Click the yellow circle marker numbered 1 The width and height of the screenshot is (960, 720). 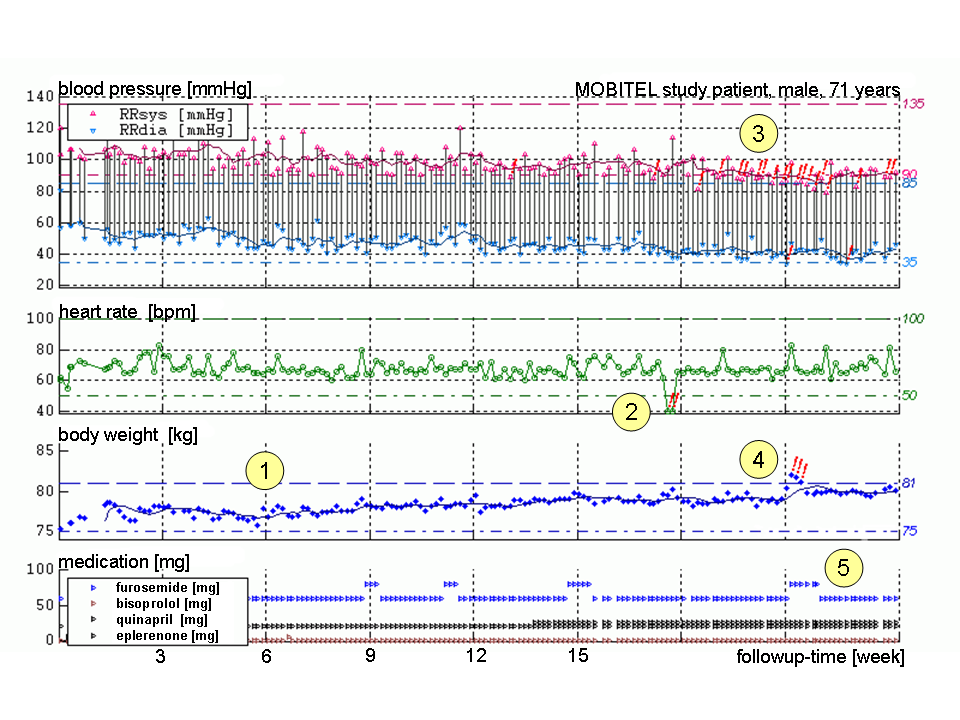265,470
